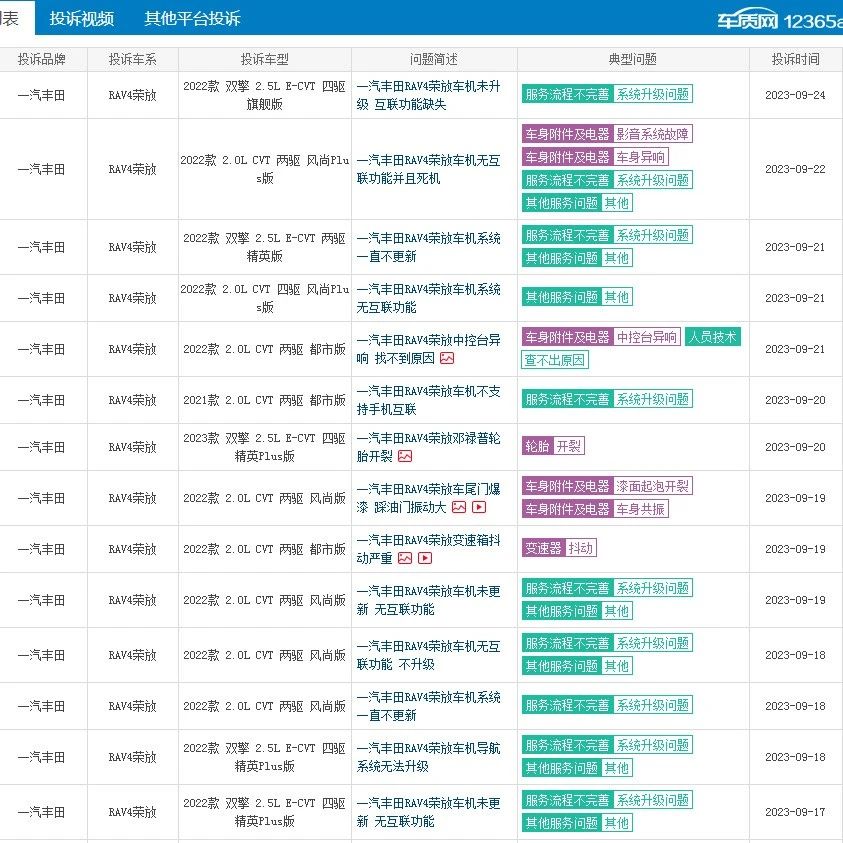
Task: Open complaint 变速箱抖动严重
Action: point(428,549)
